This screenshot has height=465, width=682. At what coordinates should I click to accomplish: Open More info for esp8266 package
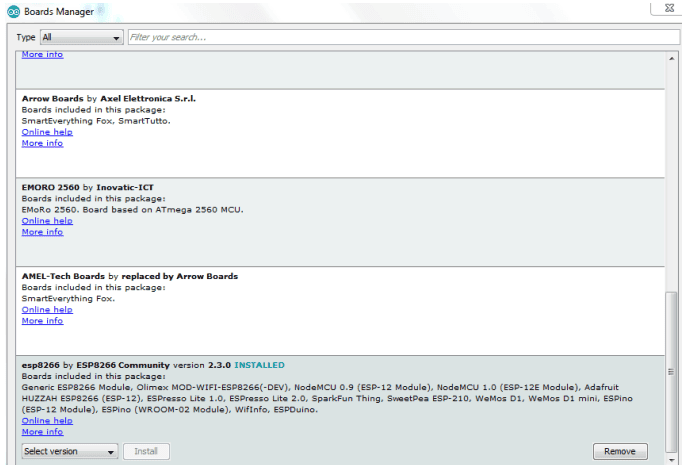coord(43,432)
